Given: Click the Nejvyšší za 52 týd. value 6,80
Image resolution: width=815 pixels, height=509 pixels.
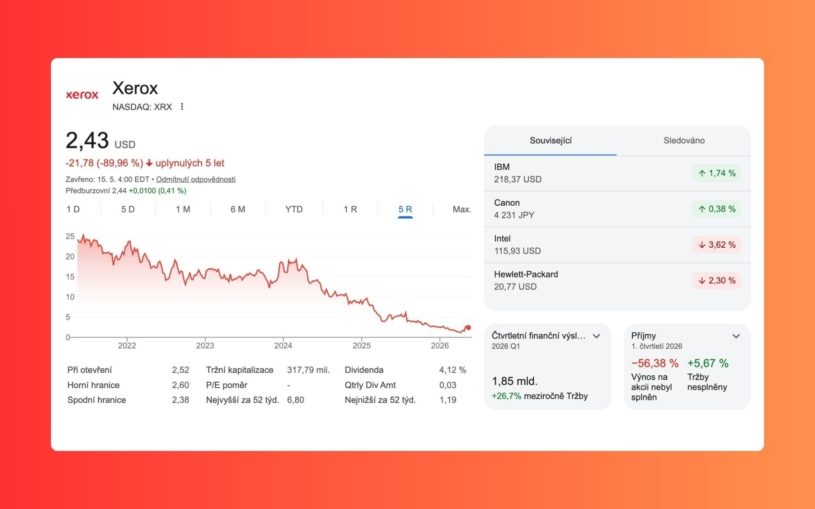Looking at the screenshot, I should pos(296,400).
